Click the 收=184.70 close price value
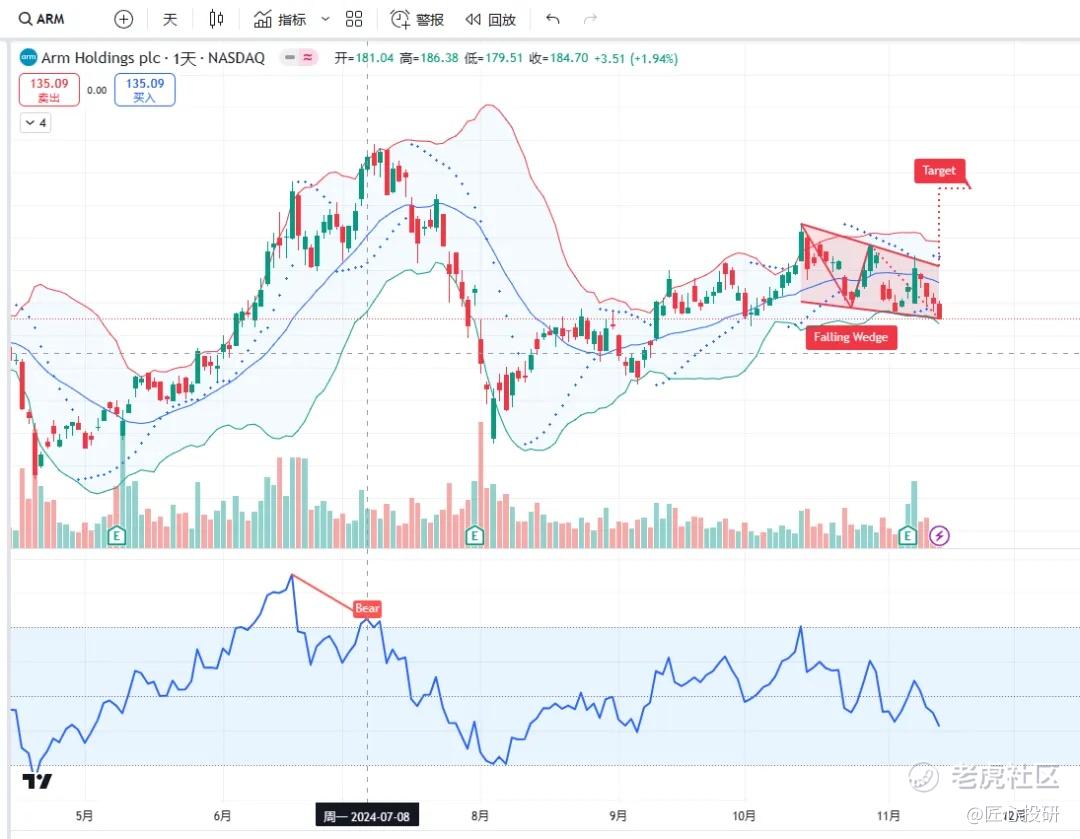The image size is (1080, 839). click(559, 59)
